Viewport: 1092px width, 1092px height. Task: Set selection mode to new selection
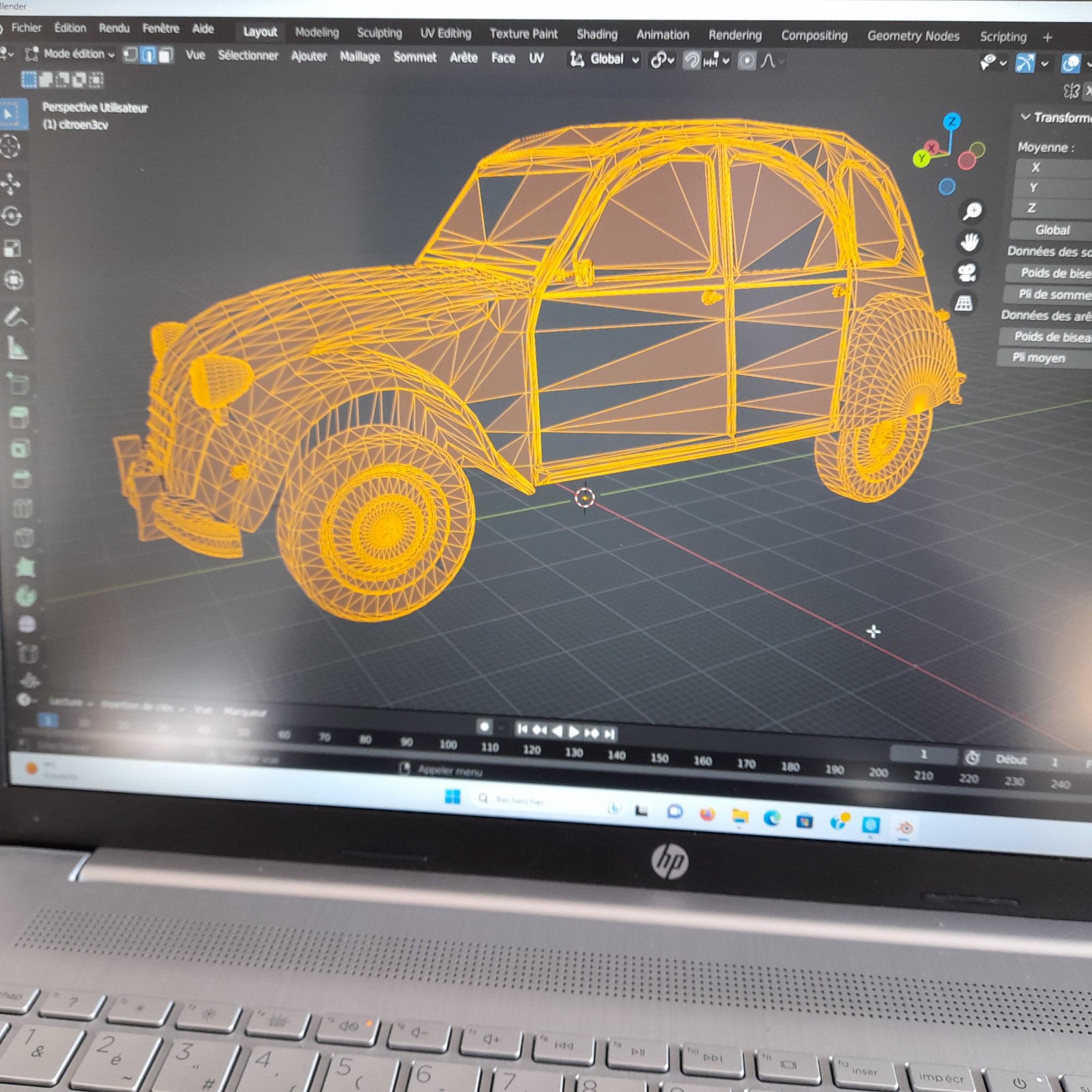(28, 80)
